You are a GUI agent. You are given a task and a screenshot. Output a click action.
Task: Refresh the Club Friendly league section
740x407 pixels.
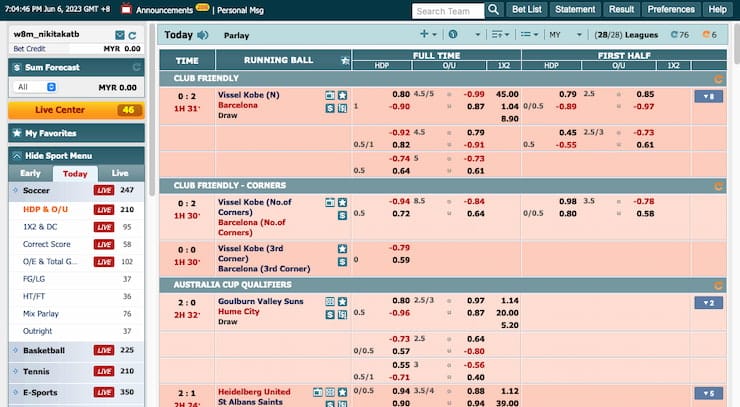coord(718,79)
